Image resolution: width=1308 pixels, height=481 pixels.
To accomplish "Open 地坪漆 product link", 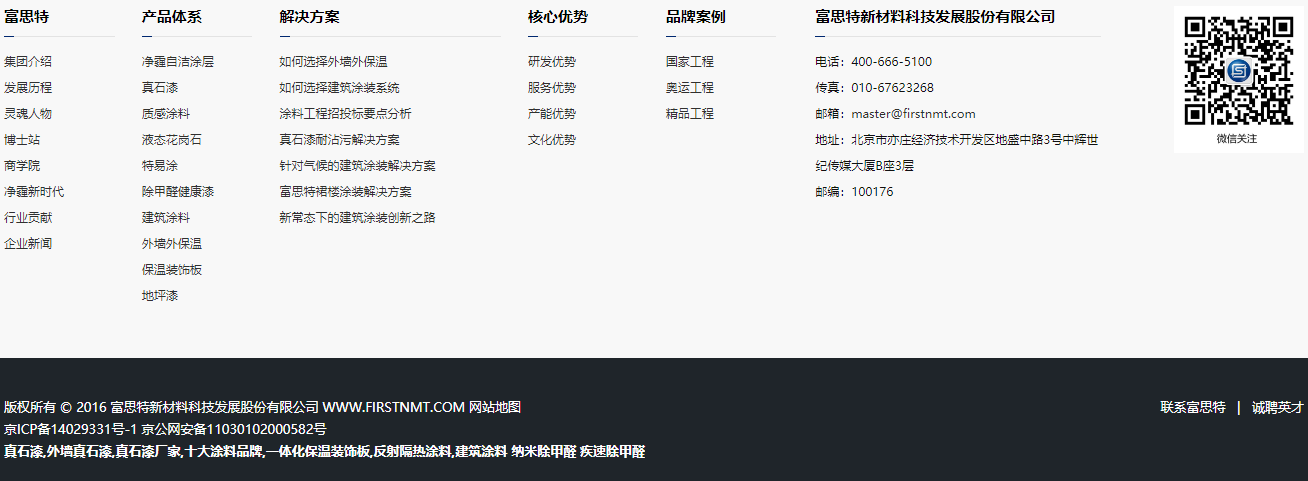I will click(160, 296).
